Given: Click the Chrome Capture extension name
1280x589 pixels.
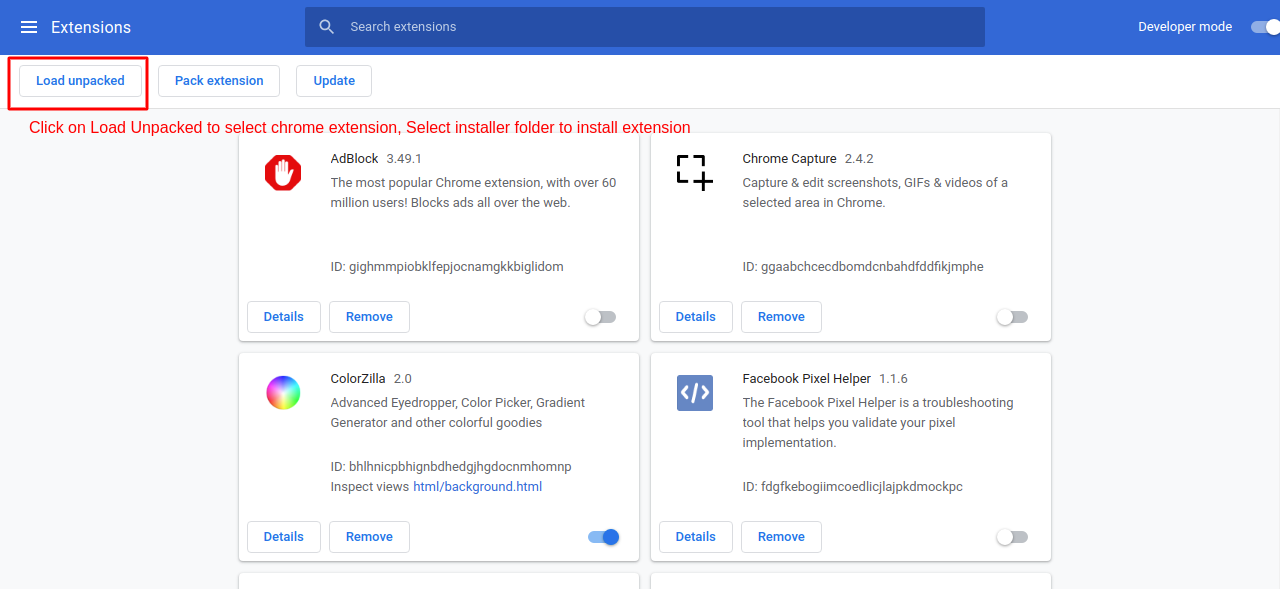Looking at the screenshot, I should click(790, 159).
